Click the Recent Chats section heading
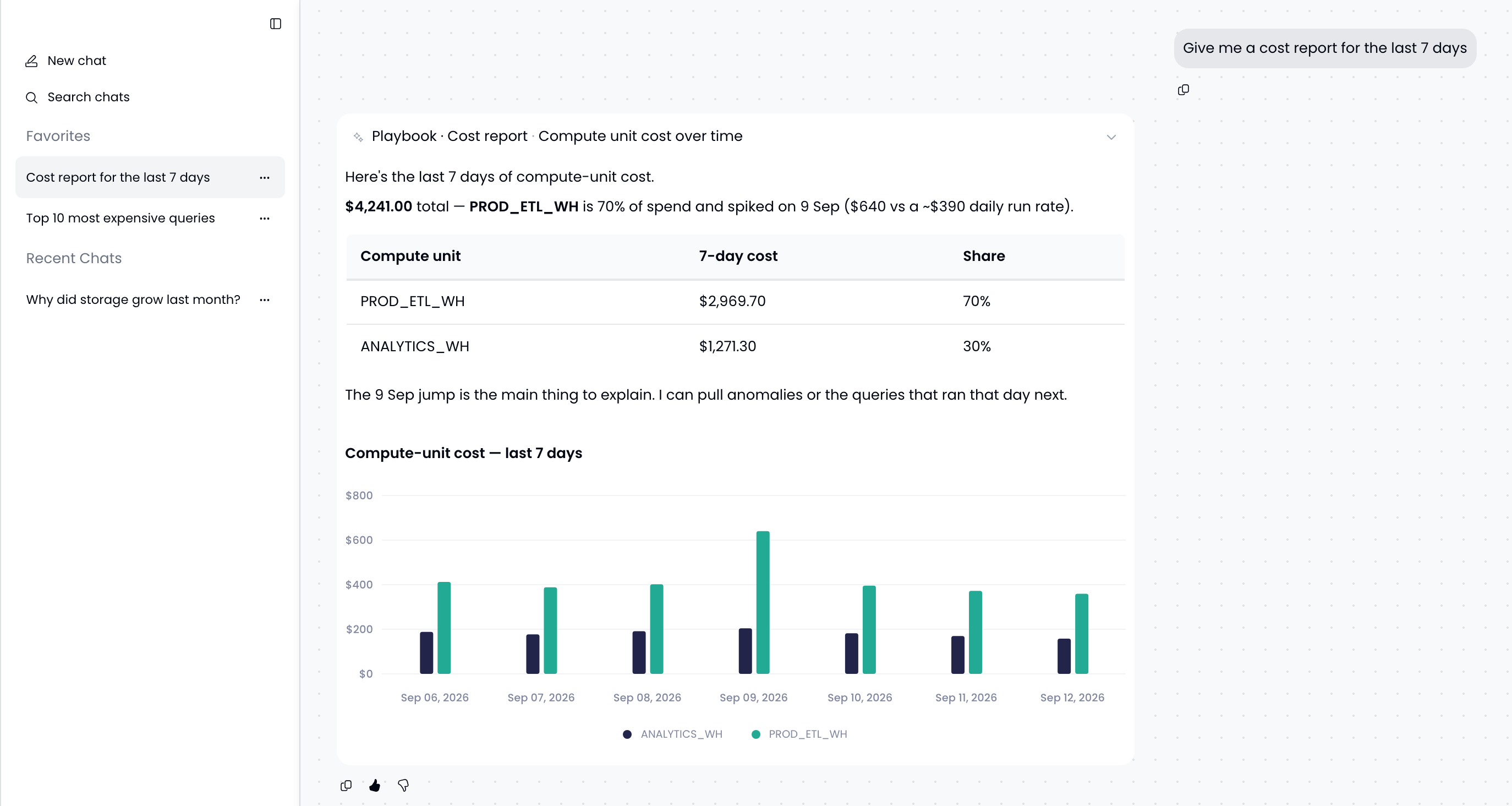This screenshot has height=806, width=1512. click(74, 259)
